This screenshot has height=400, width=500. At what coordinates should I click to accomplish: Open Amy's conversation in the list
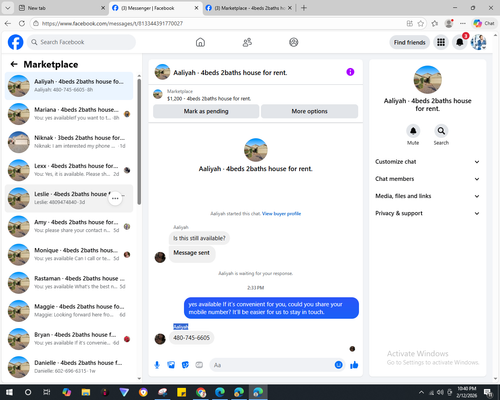(69, 226)
